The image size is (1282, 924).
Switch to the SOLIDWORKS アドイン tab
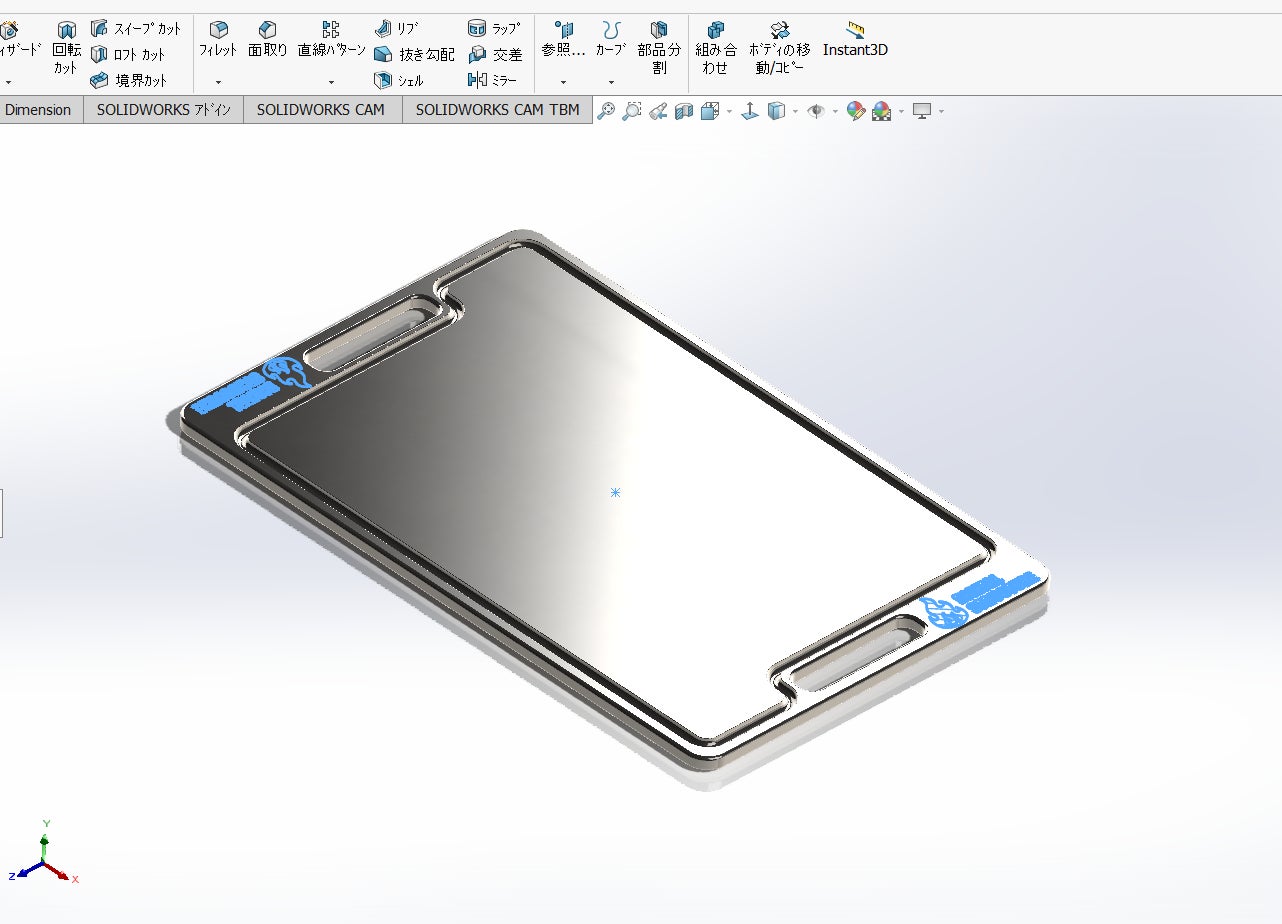(x=164, y=110)
